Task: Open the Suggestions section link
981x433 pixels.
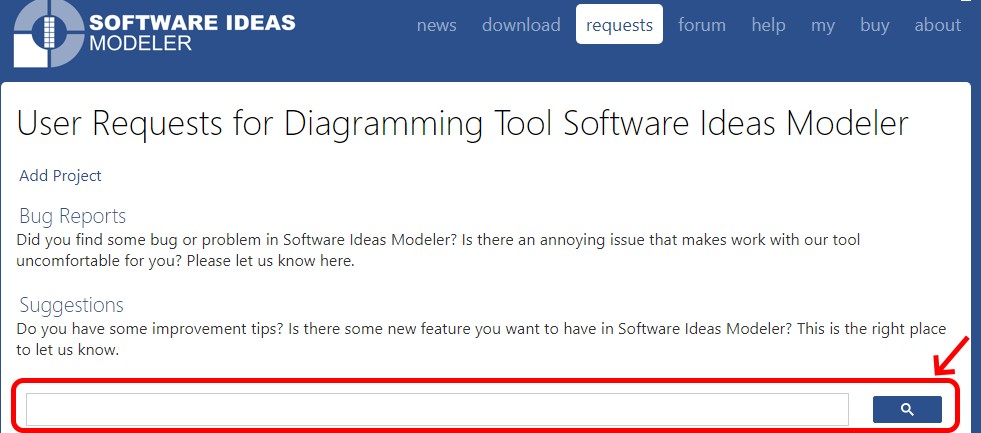Action: click(71, 305)
